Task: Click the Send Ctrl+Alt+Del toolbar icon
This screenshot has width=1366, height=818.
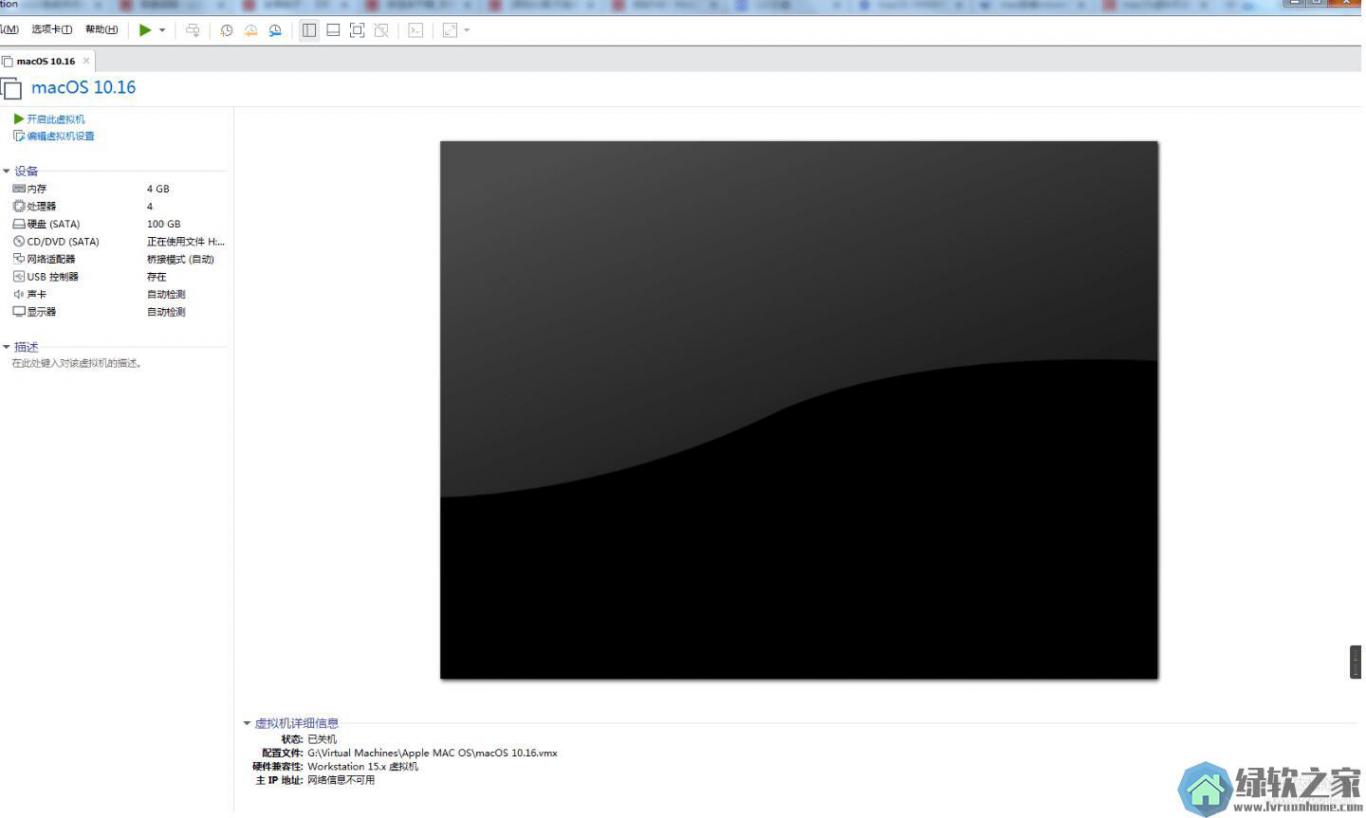Action: pos(193,30)
